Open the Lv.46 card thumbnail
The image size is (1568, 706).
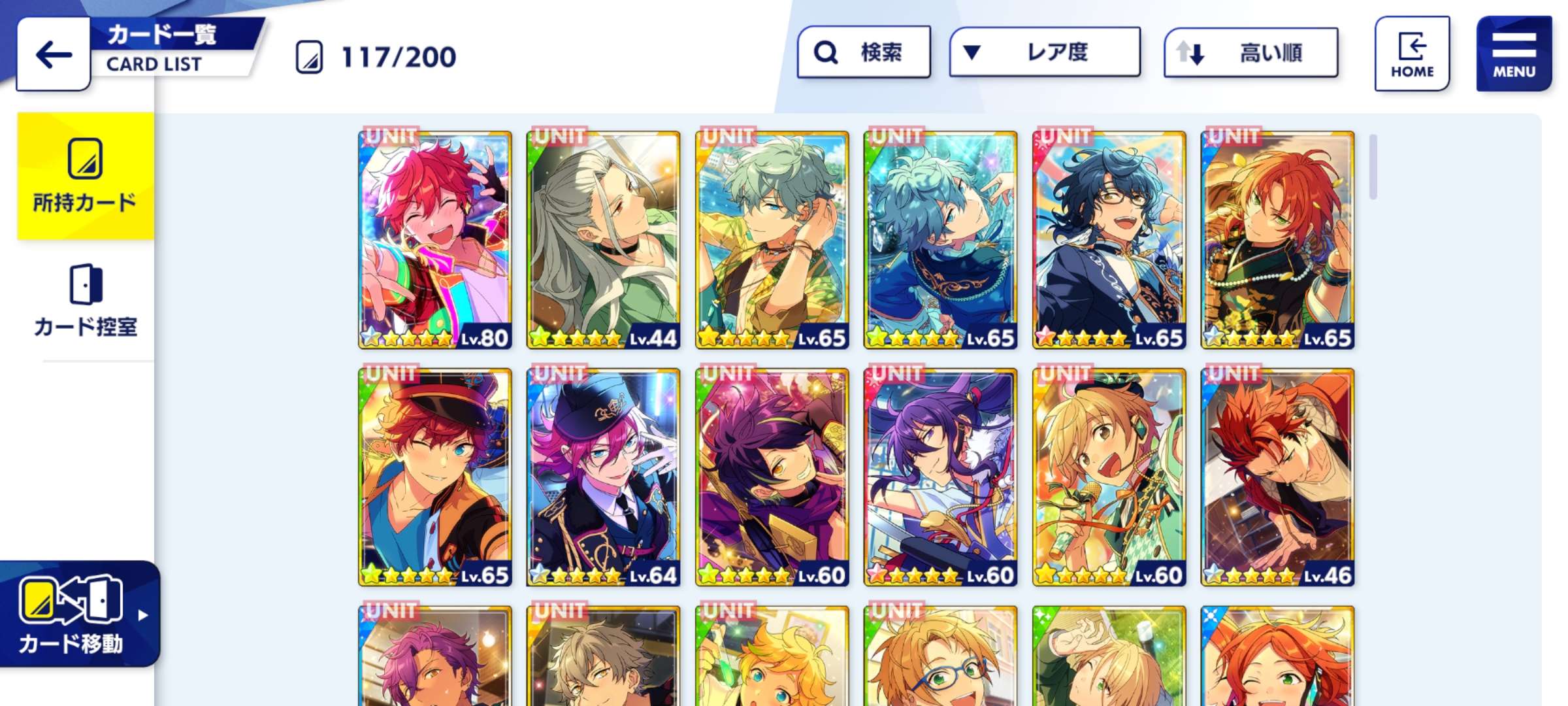(x=1277, y=477)
